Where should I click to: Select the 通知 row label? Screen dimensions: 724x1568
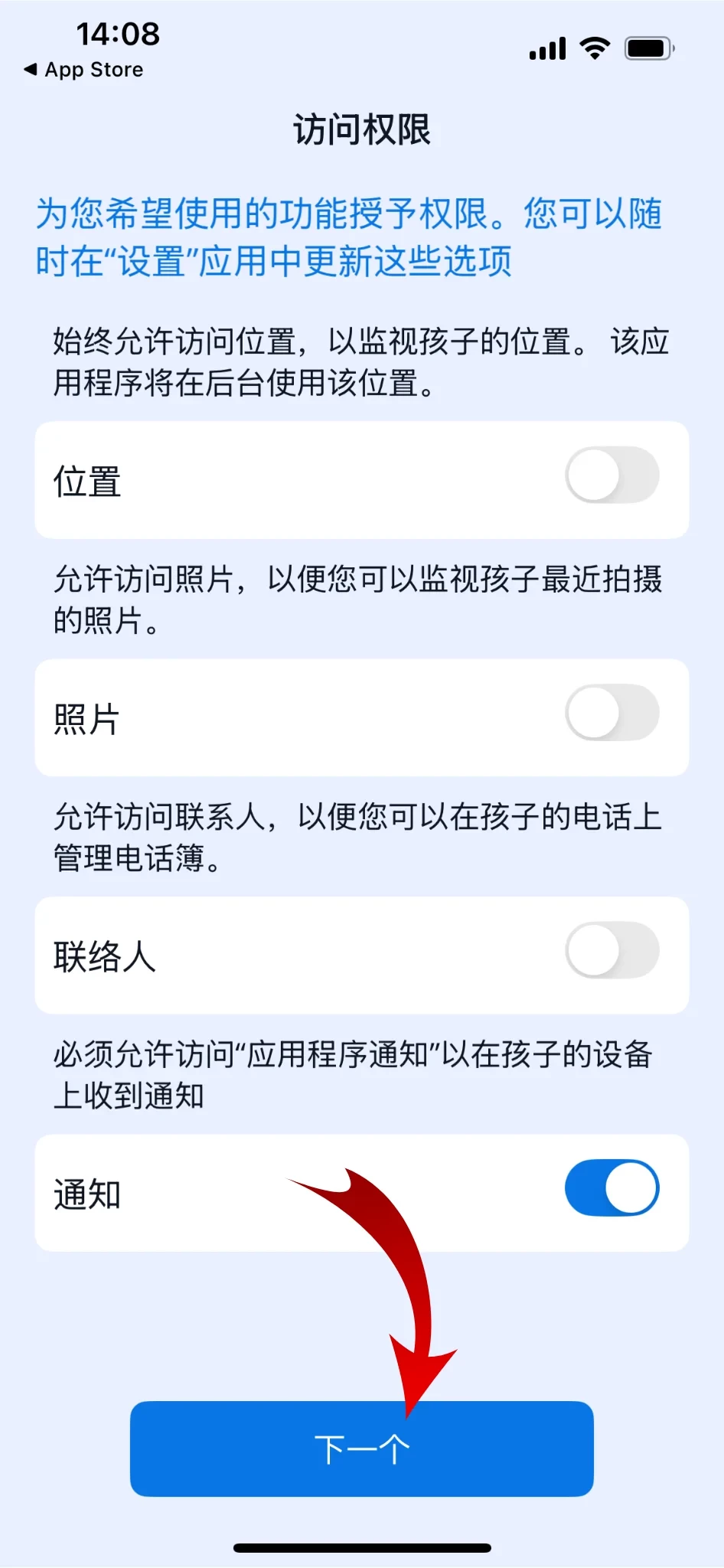tap(87, 1194)
